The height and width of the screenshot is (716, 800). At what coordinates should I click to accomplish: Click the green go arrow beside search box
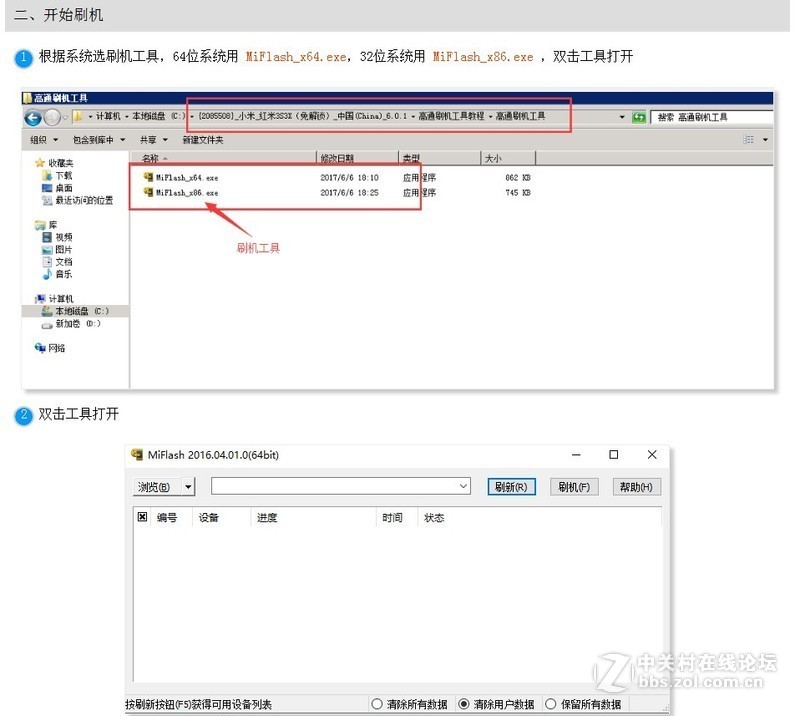click(x=638, y=116)
